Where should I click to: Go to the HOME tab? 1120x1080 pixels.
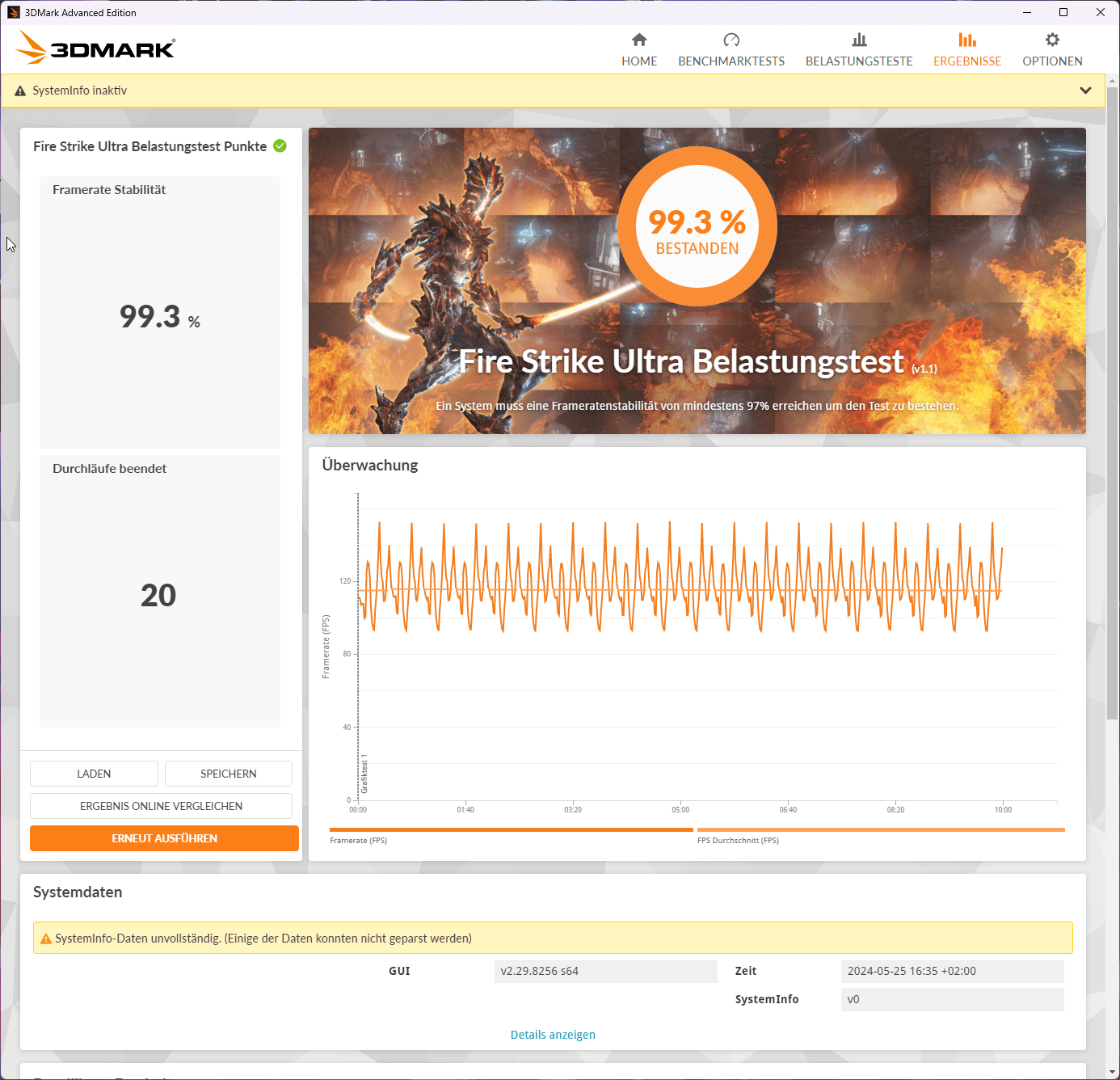pyautogui.click(x=639, y=49)
